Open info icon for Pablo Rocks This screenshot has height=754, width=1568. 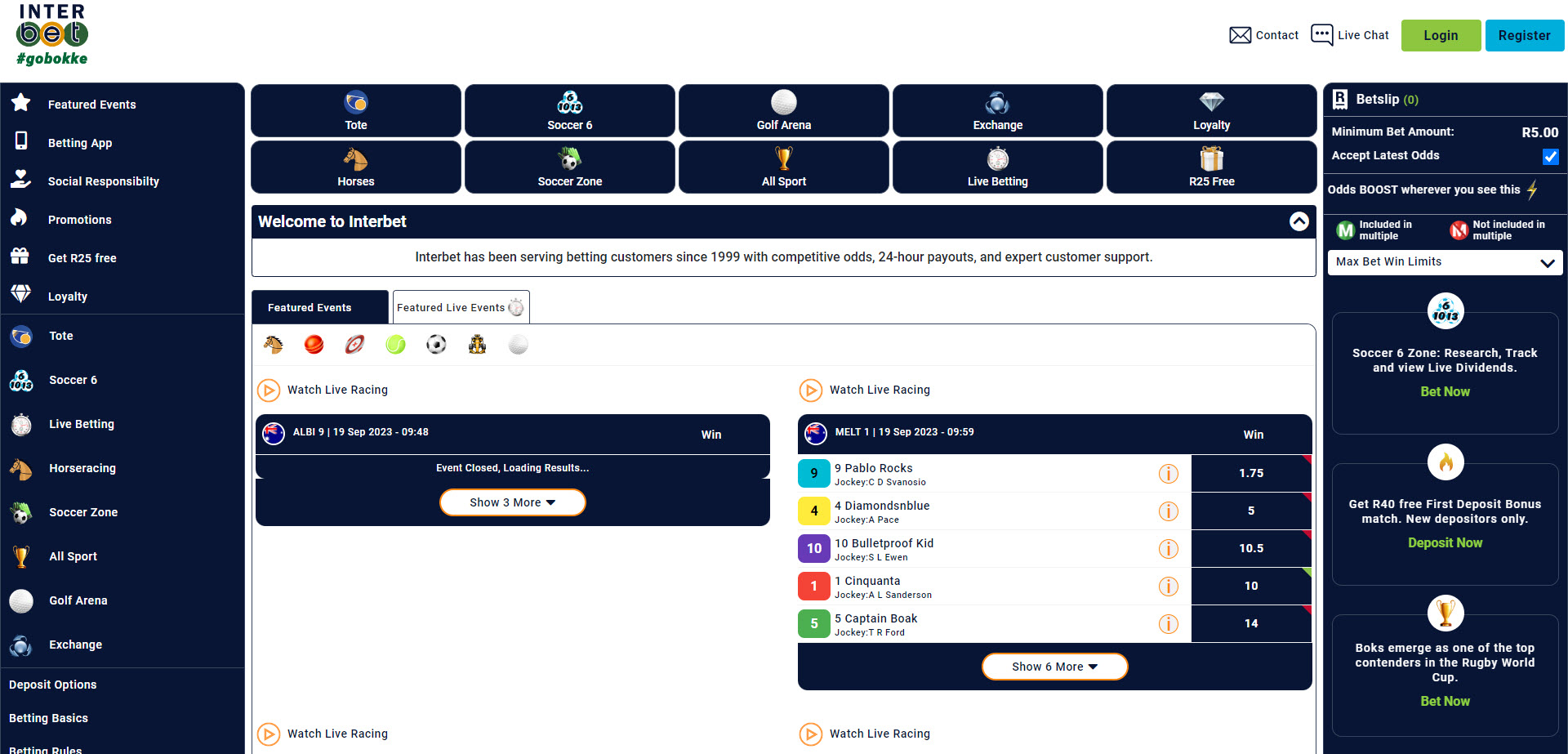click(x=1169, y=474)
